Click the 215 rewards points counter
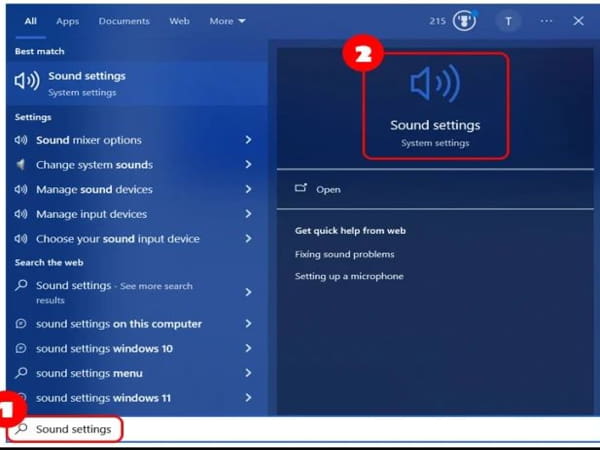The width and height of the screenshot is (600, 450). click(437, 21)
